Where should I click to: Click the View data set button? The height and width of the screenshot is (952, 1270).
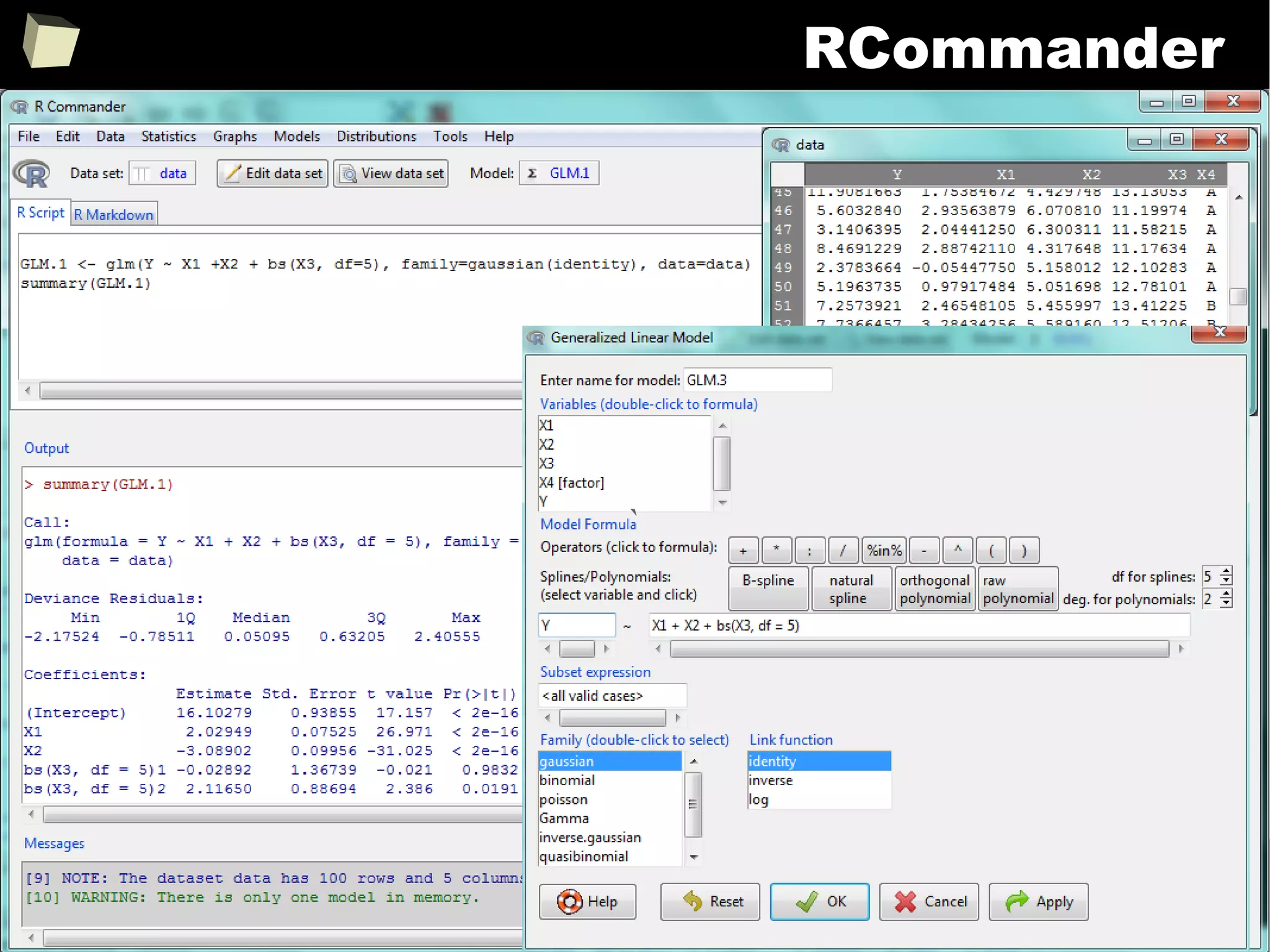click(391, 173)
